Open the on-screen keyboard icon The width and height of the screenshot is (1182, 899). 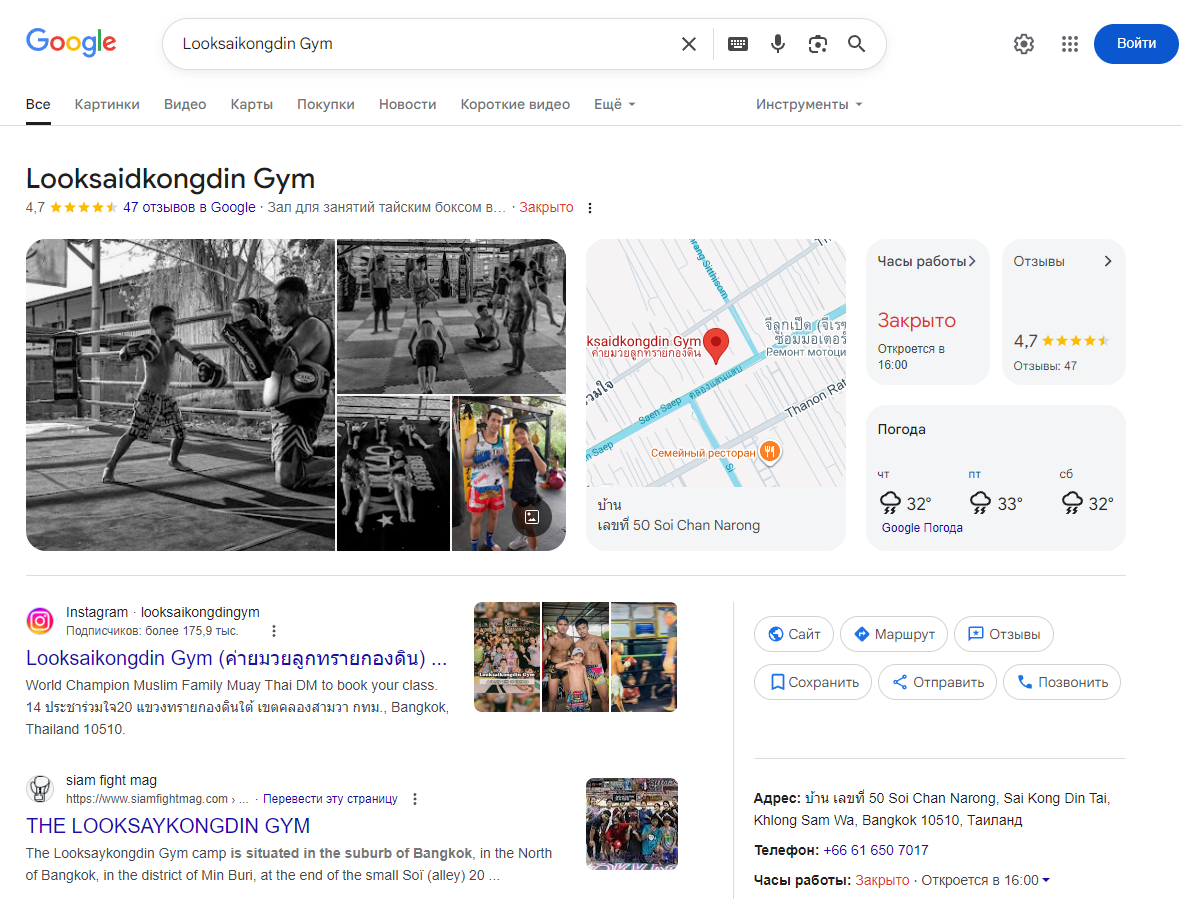coord(738,44)
